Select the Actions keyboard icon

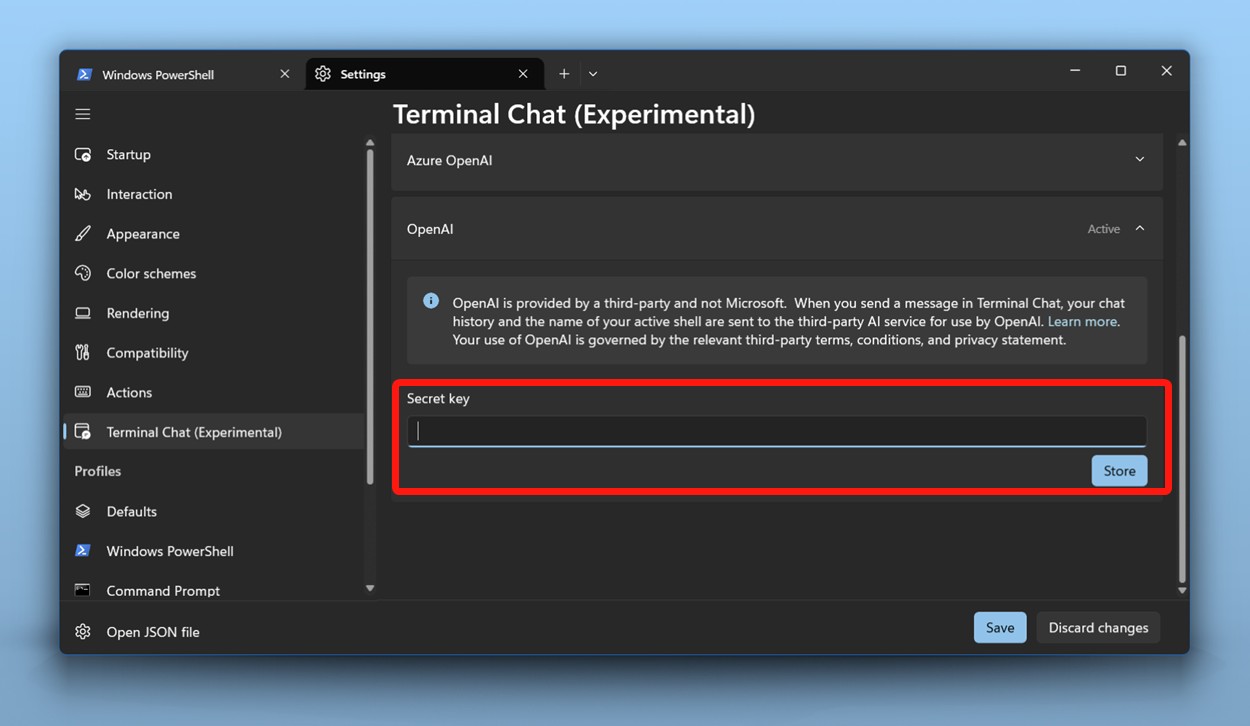(x=83, y=392)
